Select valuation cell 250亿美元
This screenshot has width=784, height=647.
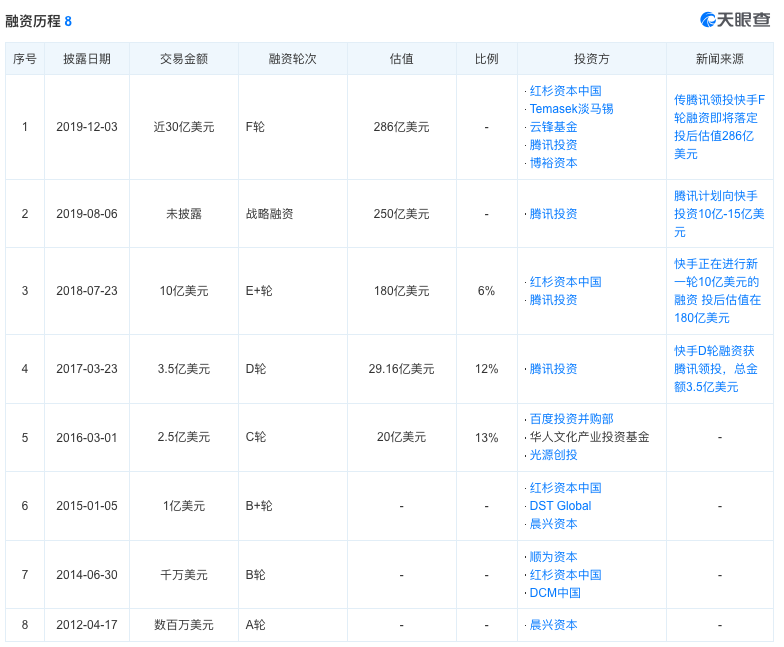pos(402,214)
